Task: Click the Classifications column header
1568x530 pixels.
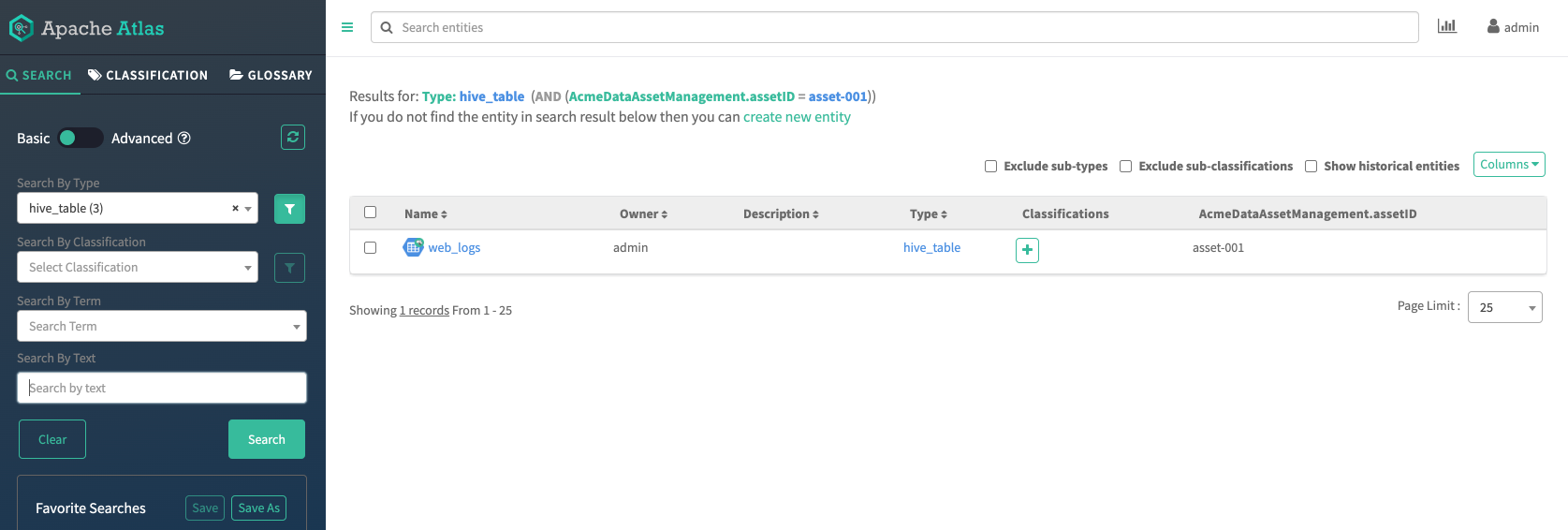Action: tap(1065, 213)
